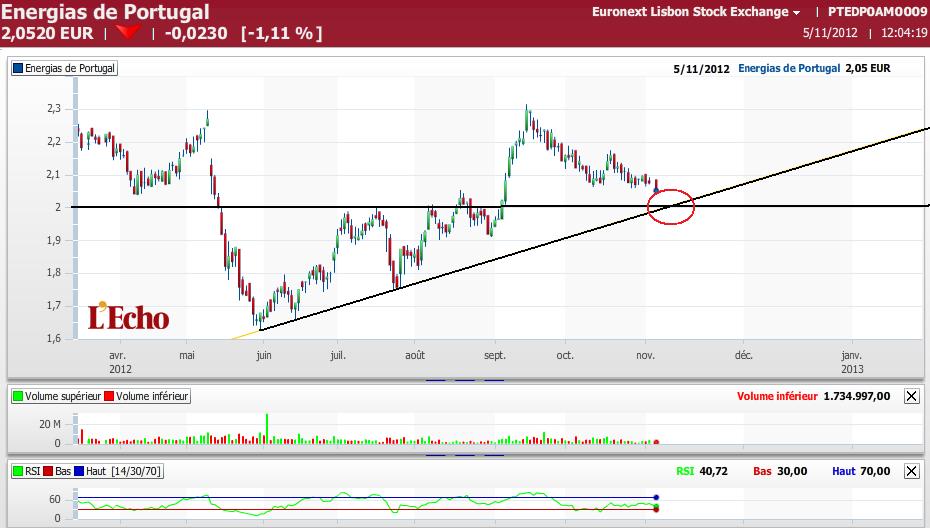Click the percentage change [-1,11 %]
Image resolution: width=930 pixels, height=528 pixels.
[x=282, y=33]
